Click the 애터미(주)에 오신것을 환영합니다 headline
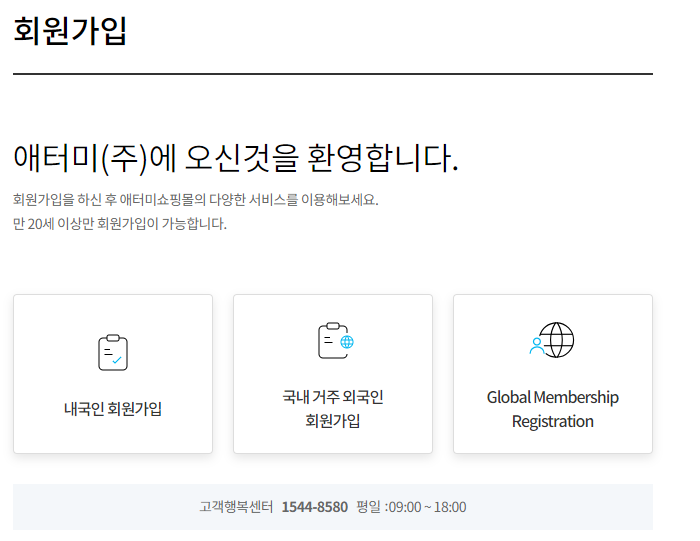 click(236, 158)
